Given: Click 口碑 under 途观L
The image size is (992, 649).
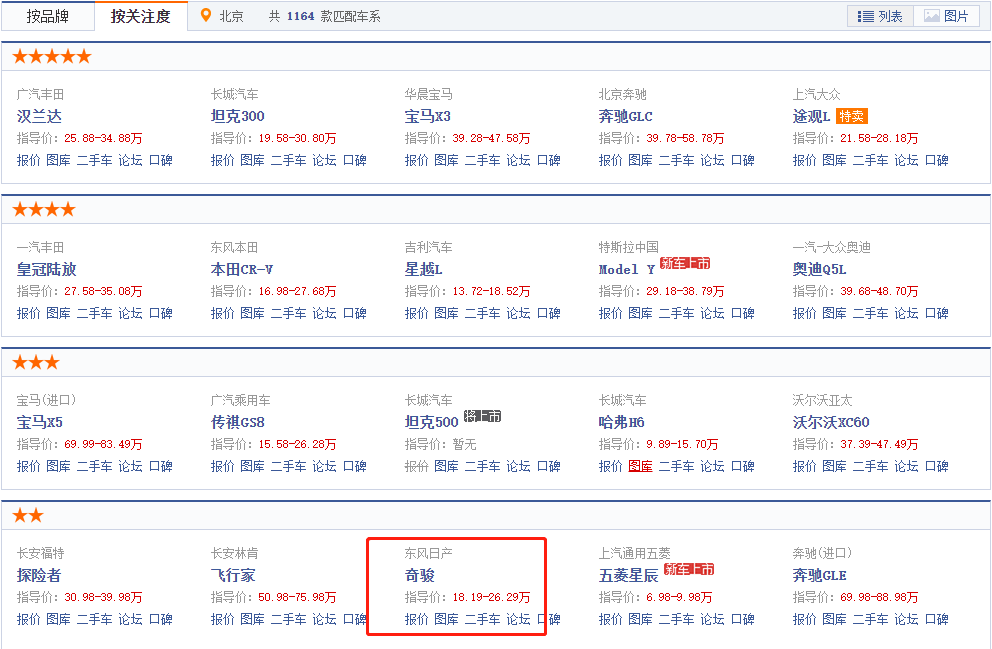Looking at the screenshot, I should click(936, 161).
